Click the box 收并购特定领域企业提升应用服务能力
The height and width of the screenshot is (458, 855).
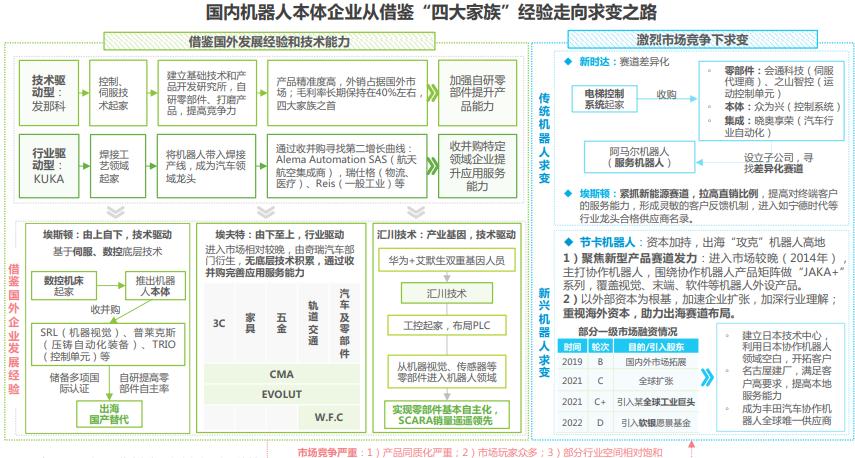[x=477, y=166]
